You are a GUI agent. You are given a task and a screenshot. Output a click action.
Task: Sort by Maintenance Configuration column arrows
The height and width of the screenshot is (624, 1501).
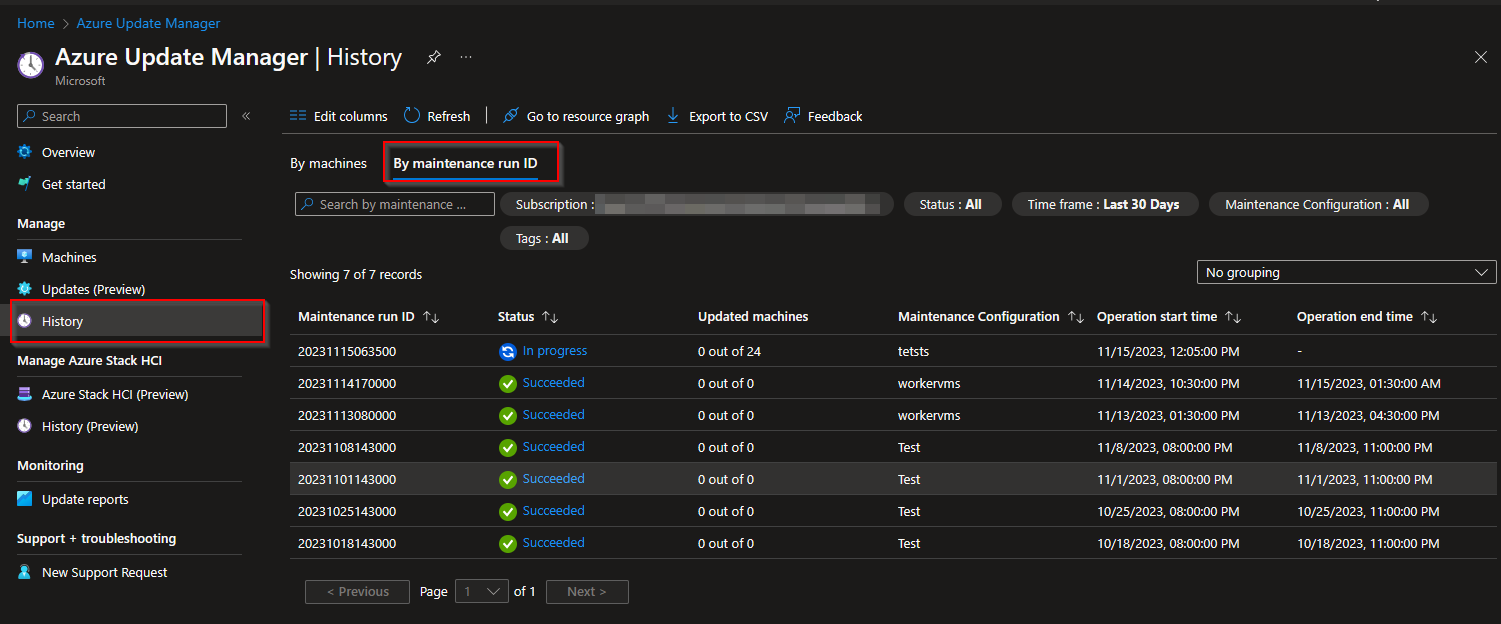(x=1076, y=317)
